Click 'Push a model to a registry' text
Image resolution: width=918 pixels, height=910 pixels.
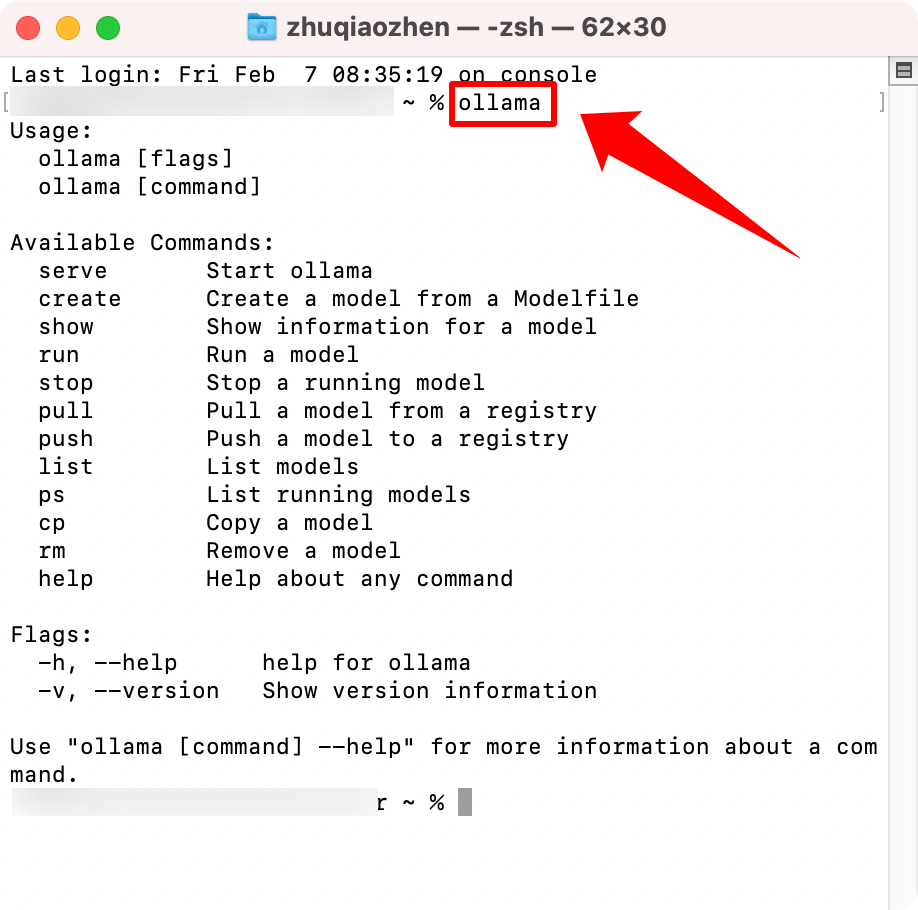click(388, 439)
